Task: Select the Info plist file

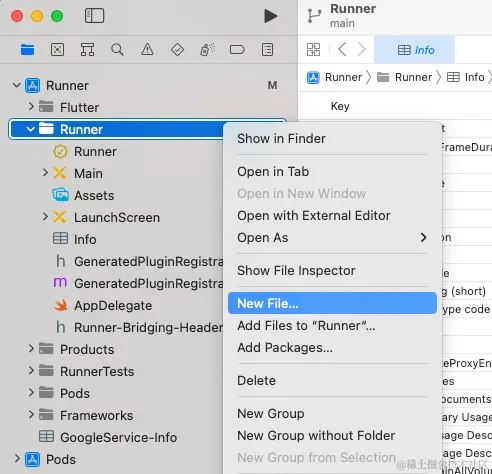Action: pyautogui.click(x=75, y=240)
